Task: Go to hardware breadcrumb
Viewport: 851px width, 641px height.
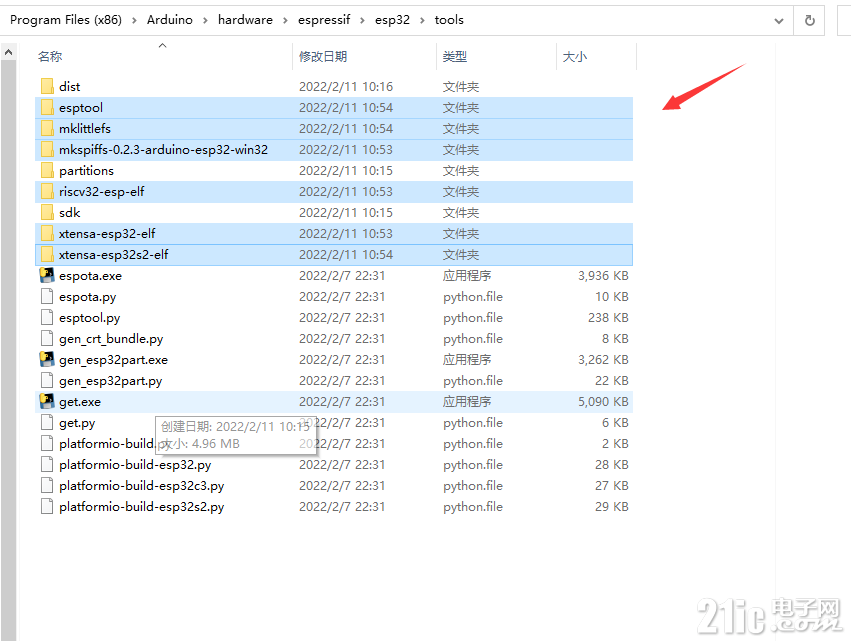Action: tap(245, 20)
